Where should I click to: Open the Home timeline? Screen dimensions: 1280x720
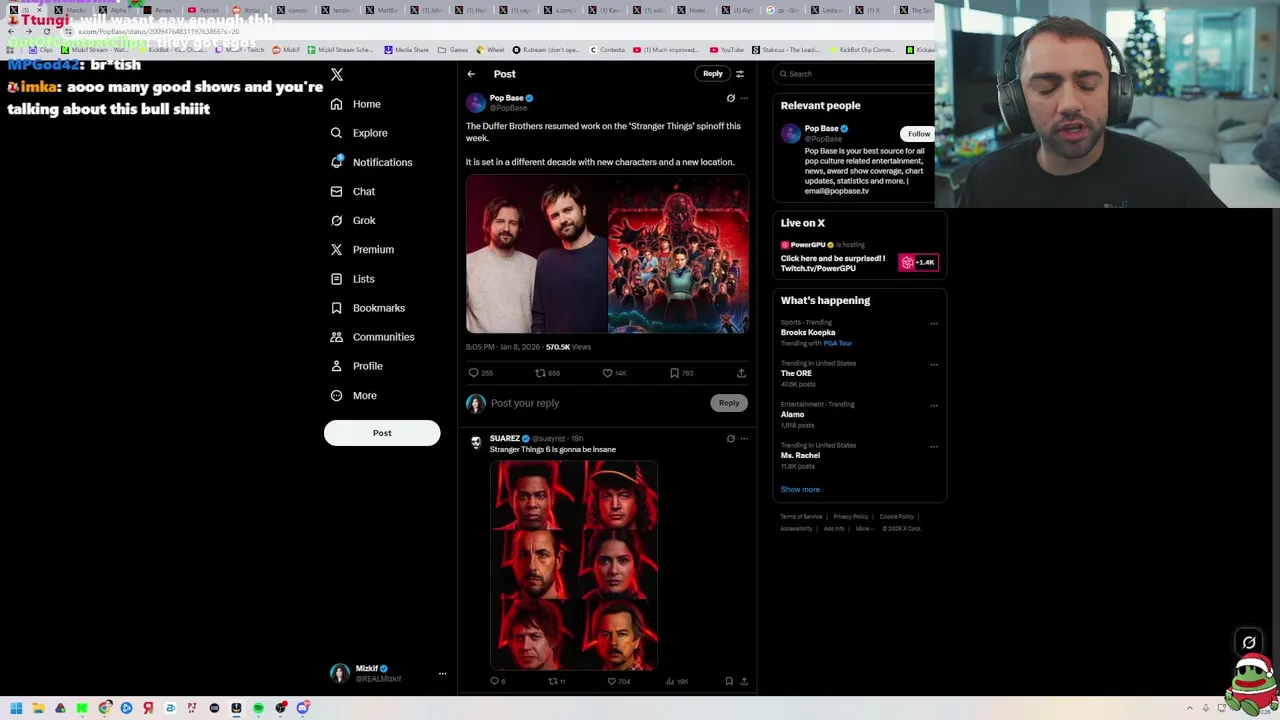[356, 104]
